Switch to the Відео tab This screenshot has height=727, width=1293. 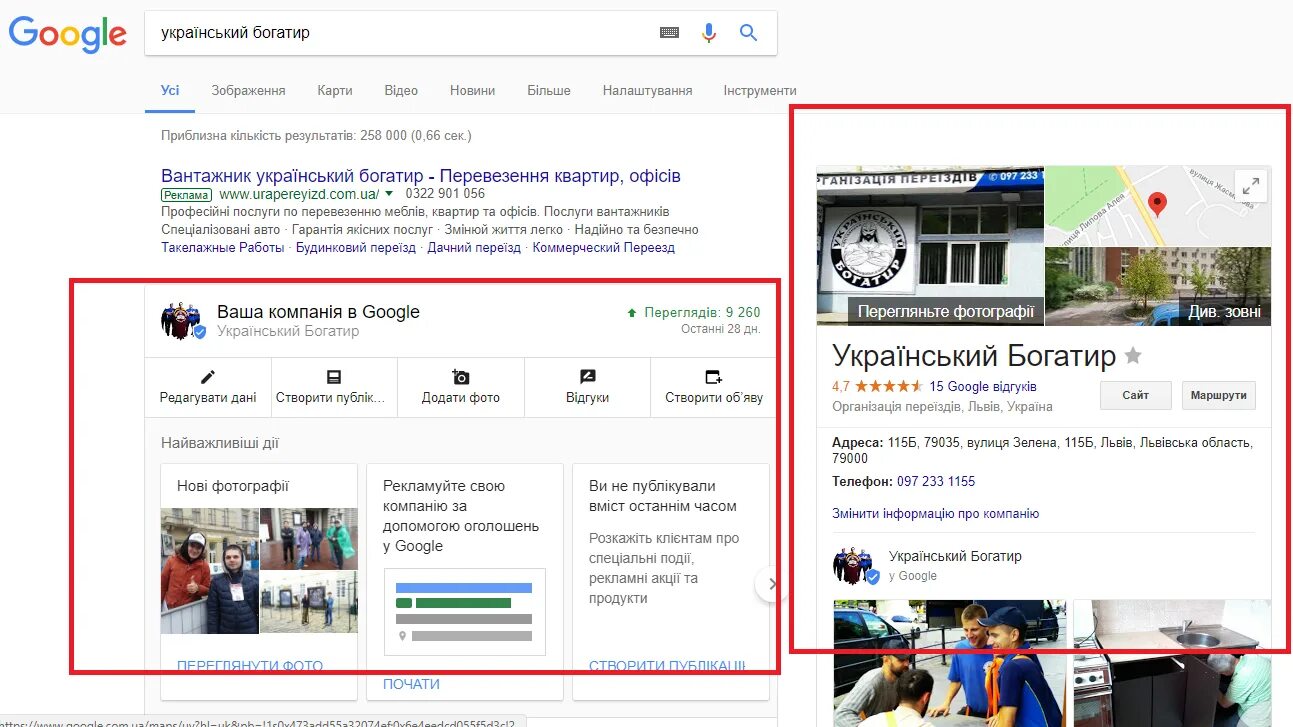coord(401,90)
